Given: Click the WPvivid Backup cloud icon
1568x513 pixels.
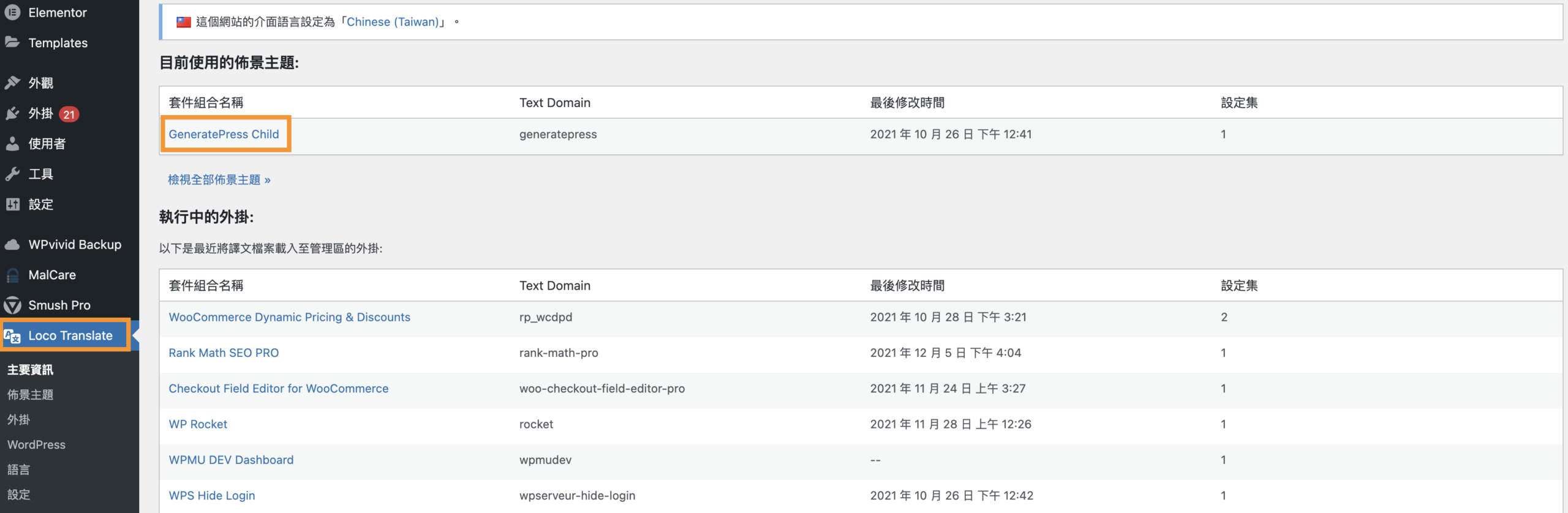Looking at the screenshot, I should pos(12,245).
